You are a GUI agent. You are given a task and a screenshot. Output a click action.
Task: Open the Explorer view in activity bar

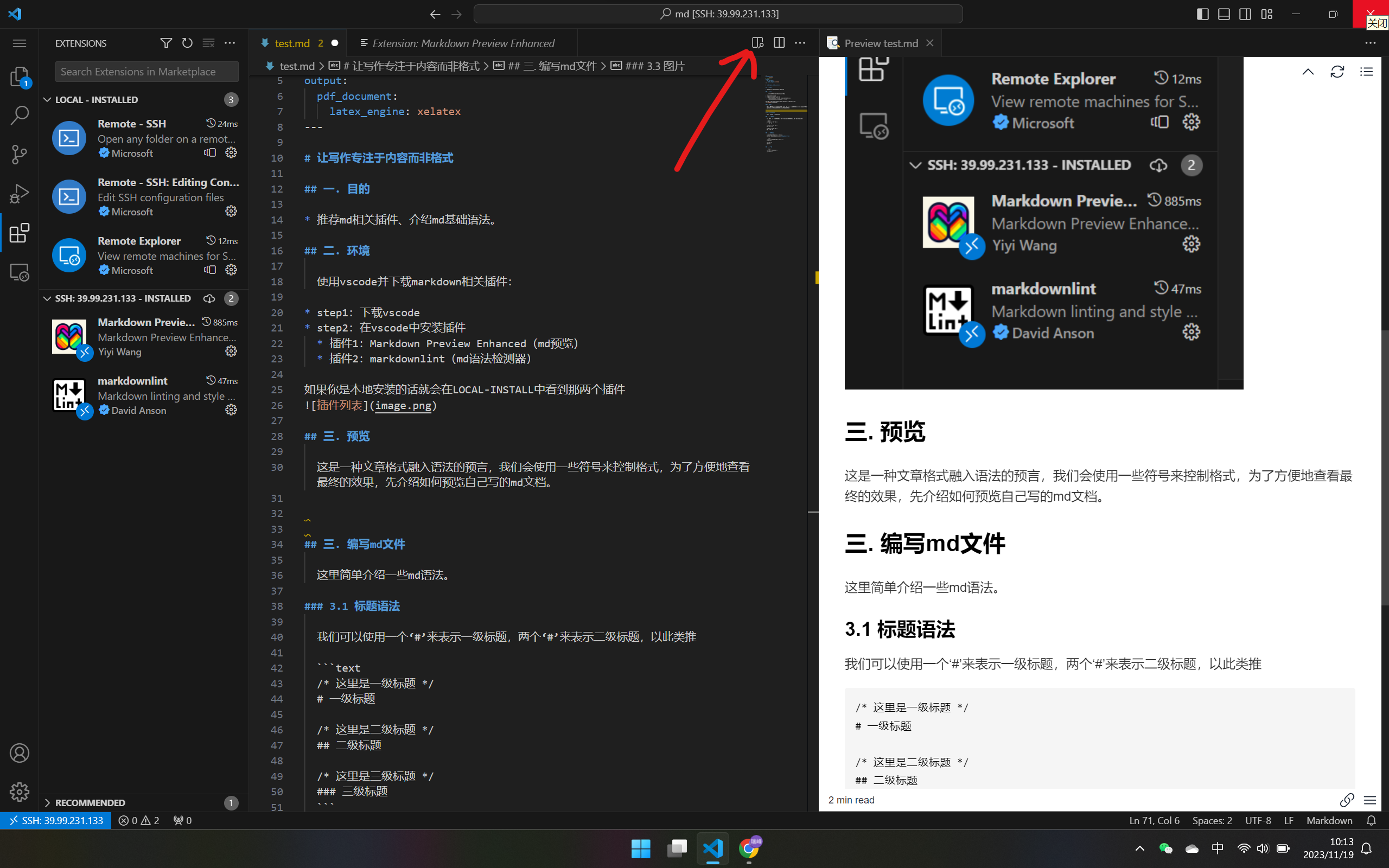click(x=19, y=76)
